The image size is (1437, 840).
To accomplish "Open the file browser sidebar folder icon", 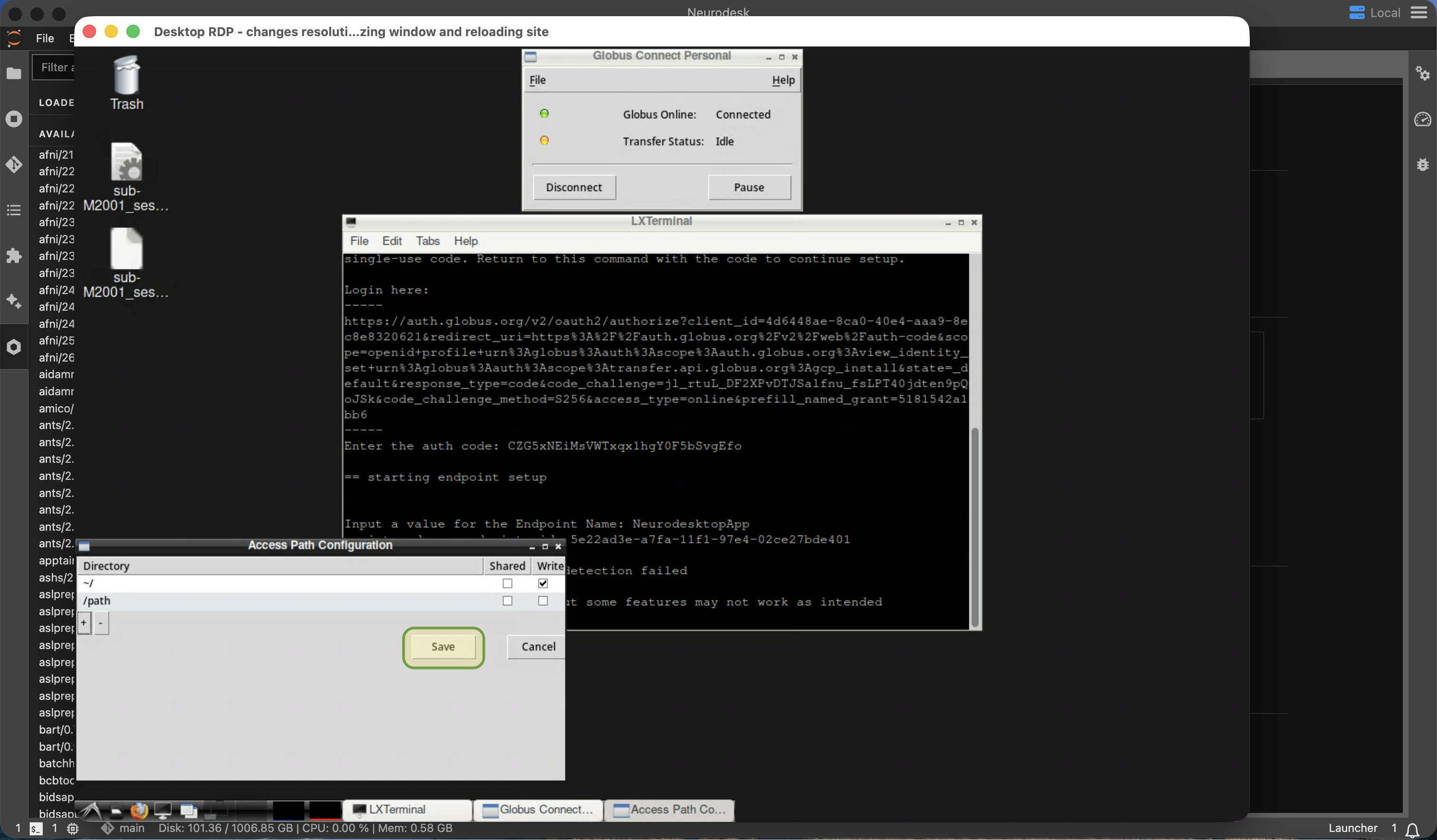I will 14,74.
